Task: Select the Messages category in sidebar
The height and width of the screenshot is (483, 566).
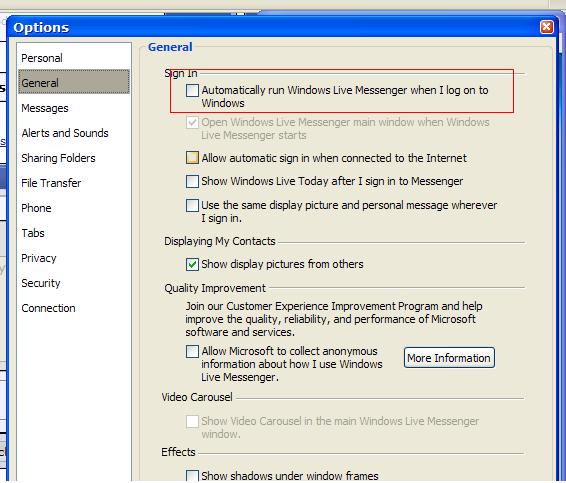Action: tap(45, 108)
